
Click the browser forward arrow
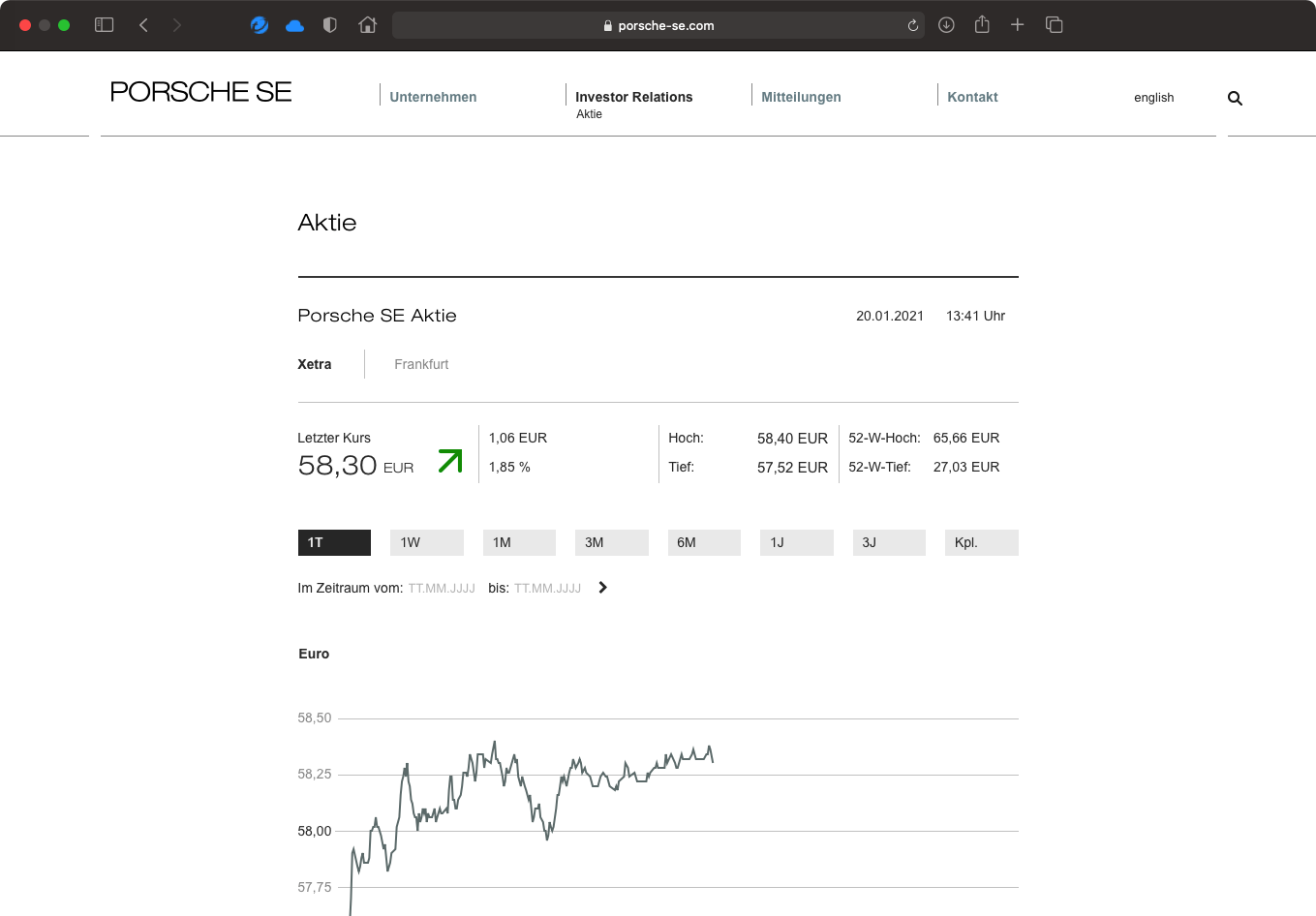[x=177, y=25]
